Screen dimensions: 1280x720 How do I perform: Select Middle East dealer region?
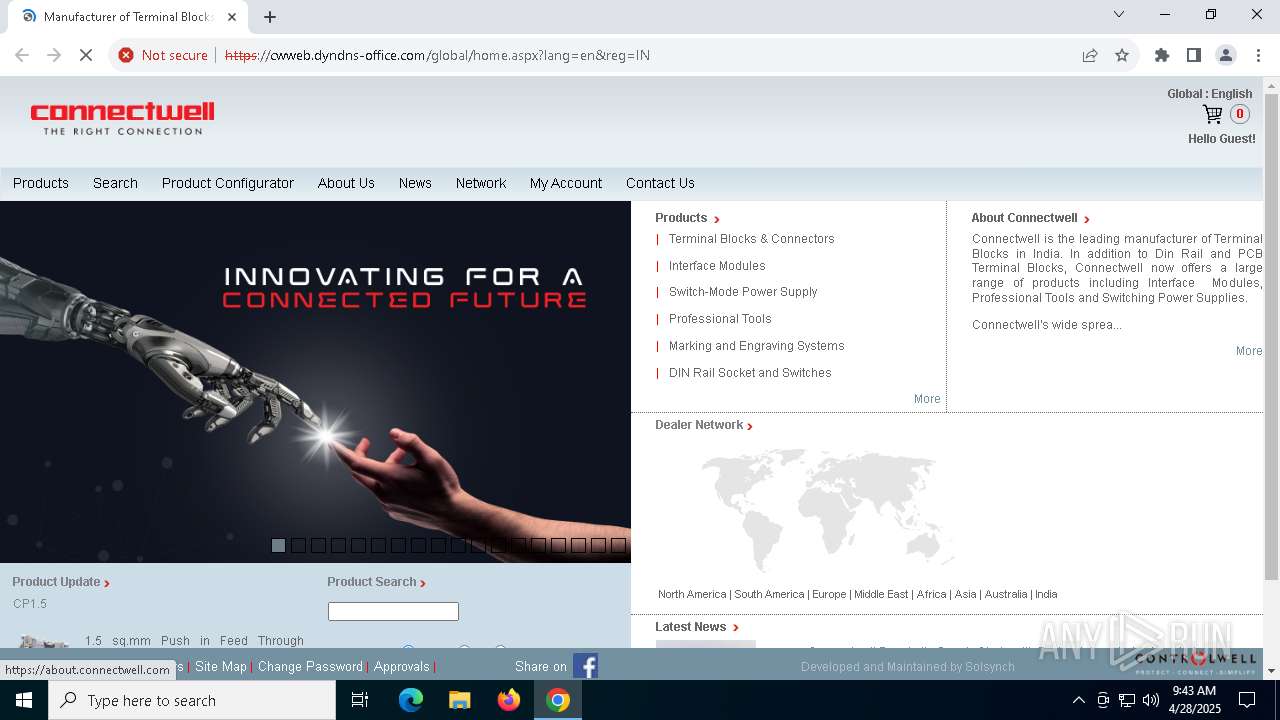tap(881, 594)
